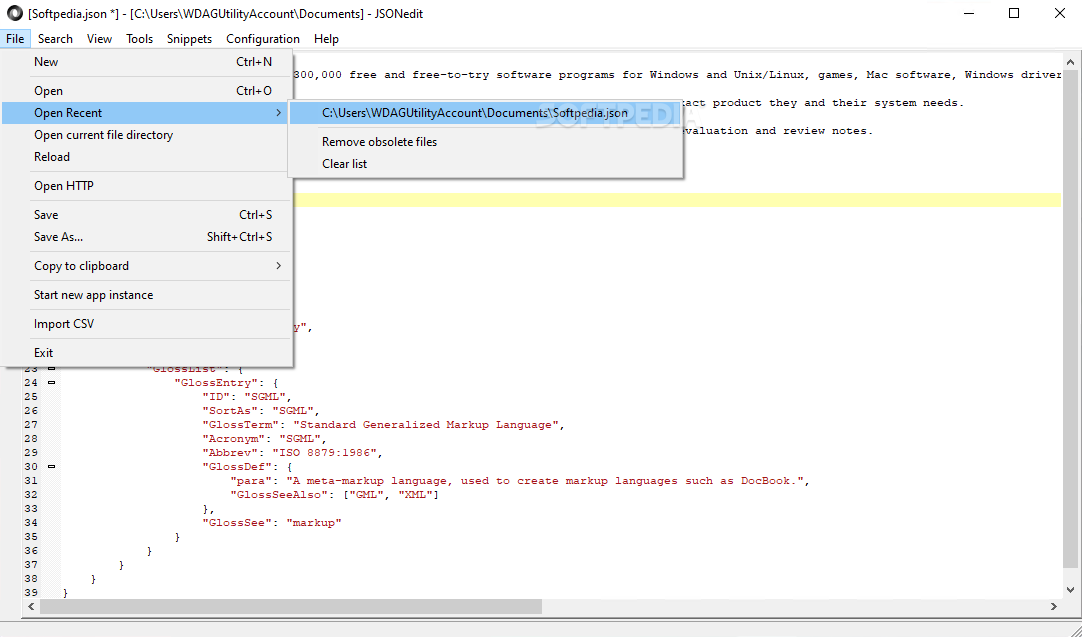Select Start new app instance
Image resolution: width=1082 pixels, height=637 pixels.
pos(147,295)
